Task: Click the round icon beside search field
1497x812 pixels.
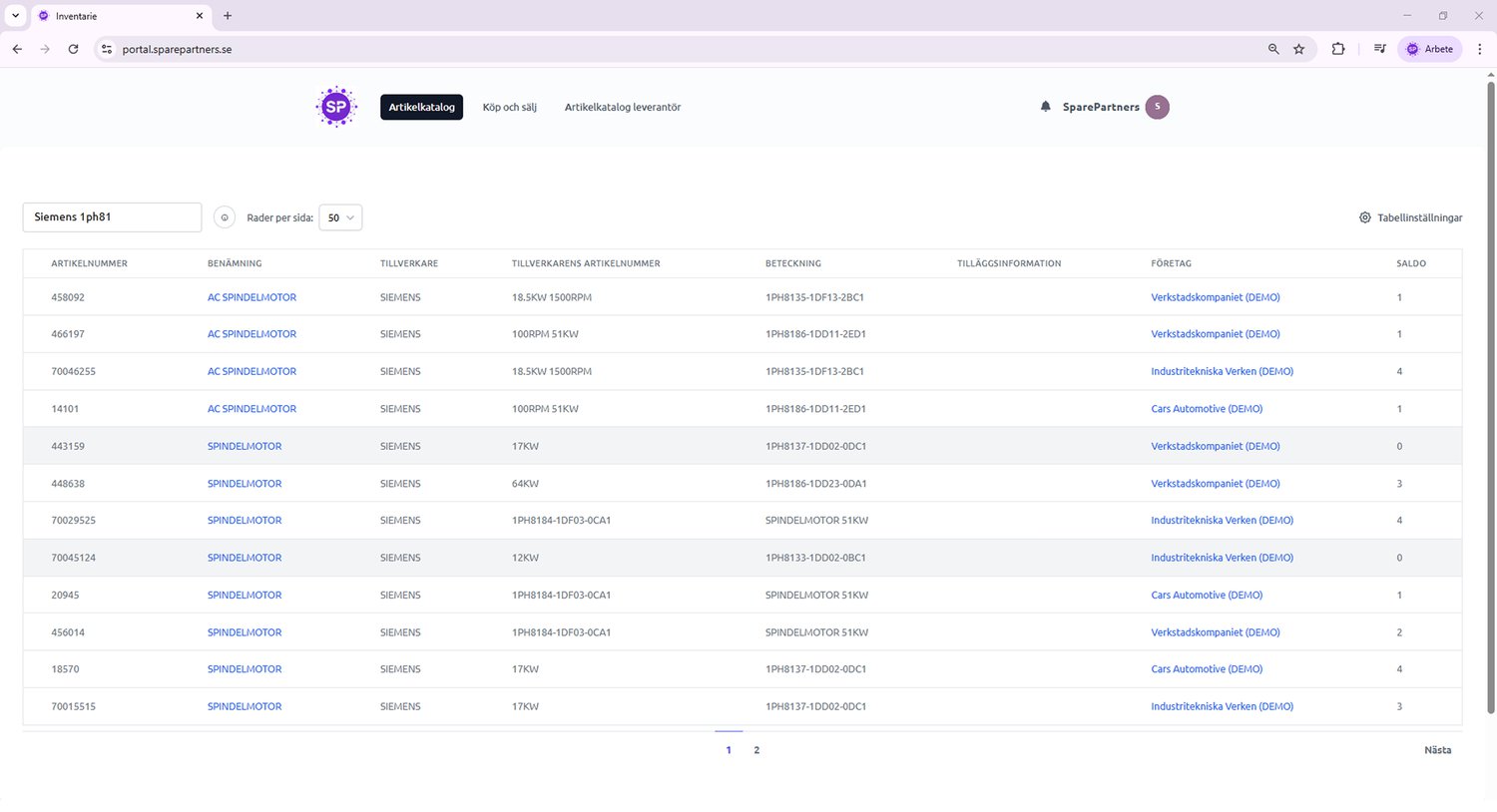Action: pos(225,217)
